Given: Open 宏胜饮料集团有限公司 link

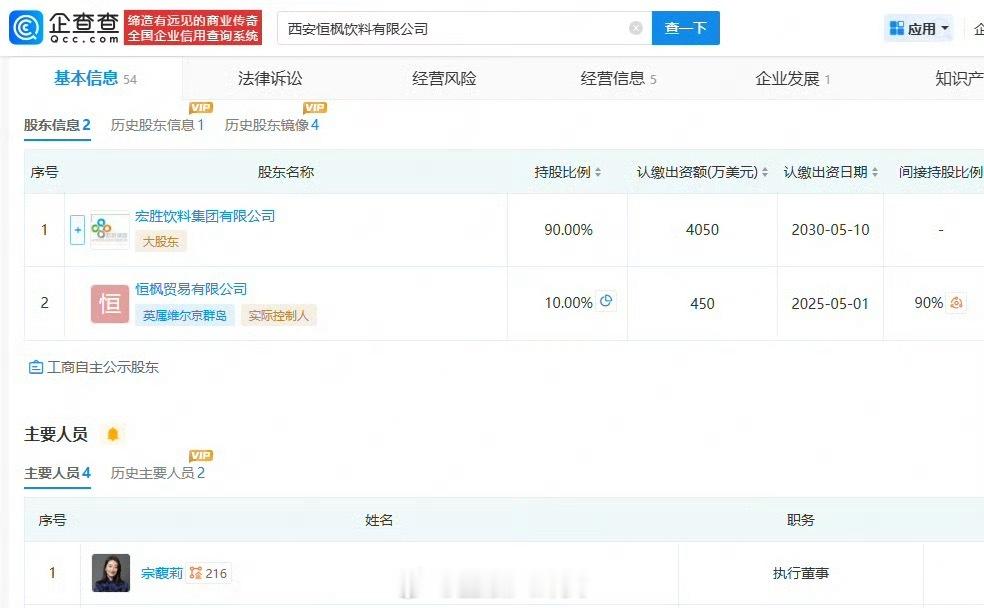Looking at the screenshot, I should pyautogui.click(x=205, y=216).
